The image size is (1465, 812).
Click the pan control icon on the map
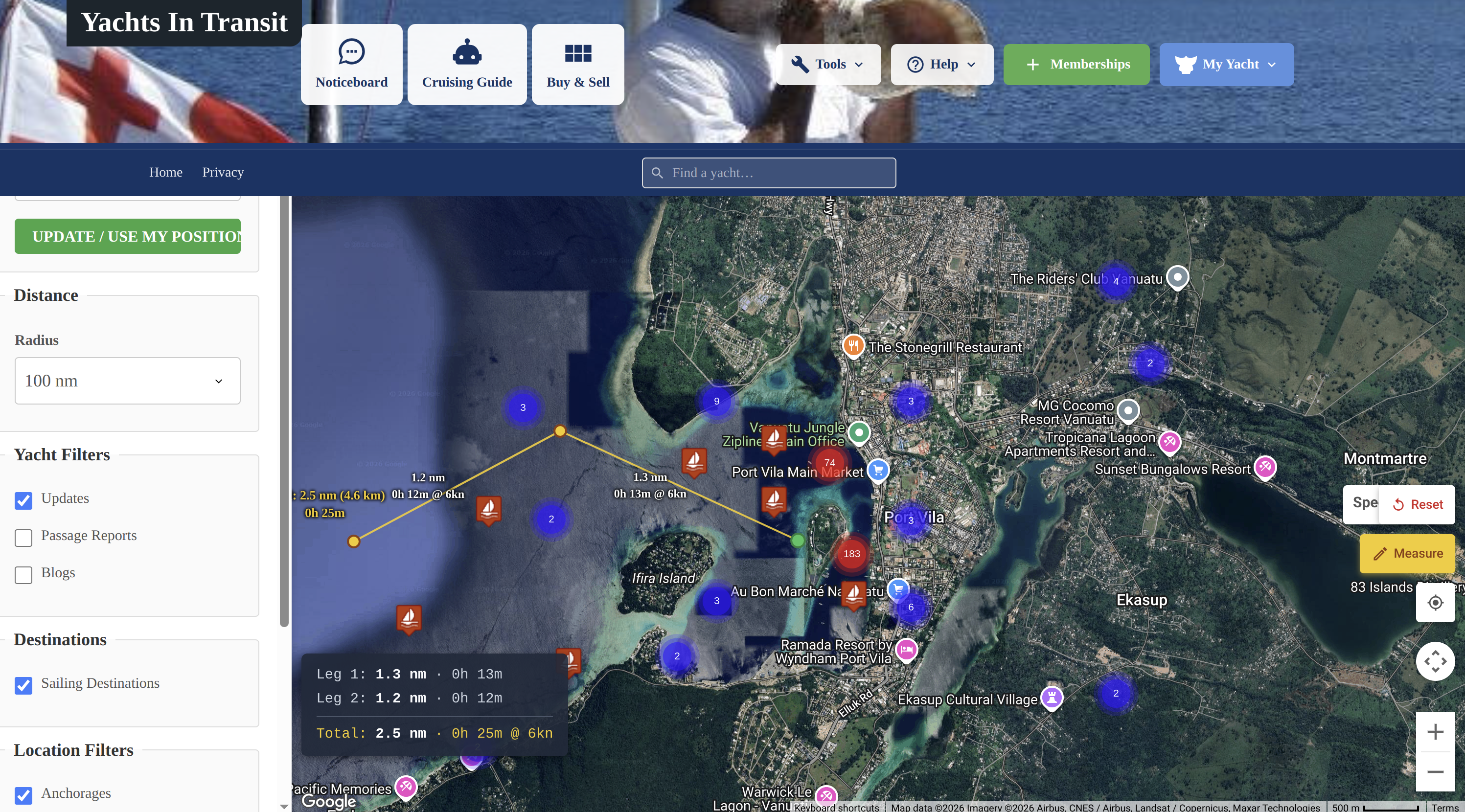[x=1436, y=661]
